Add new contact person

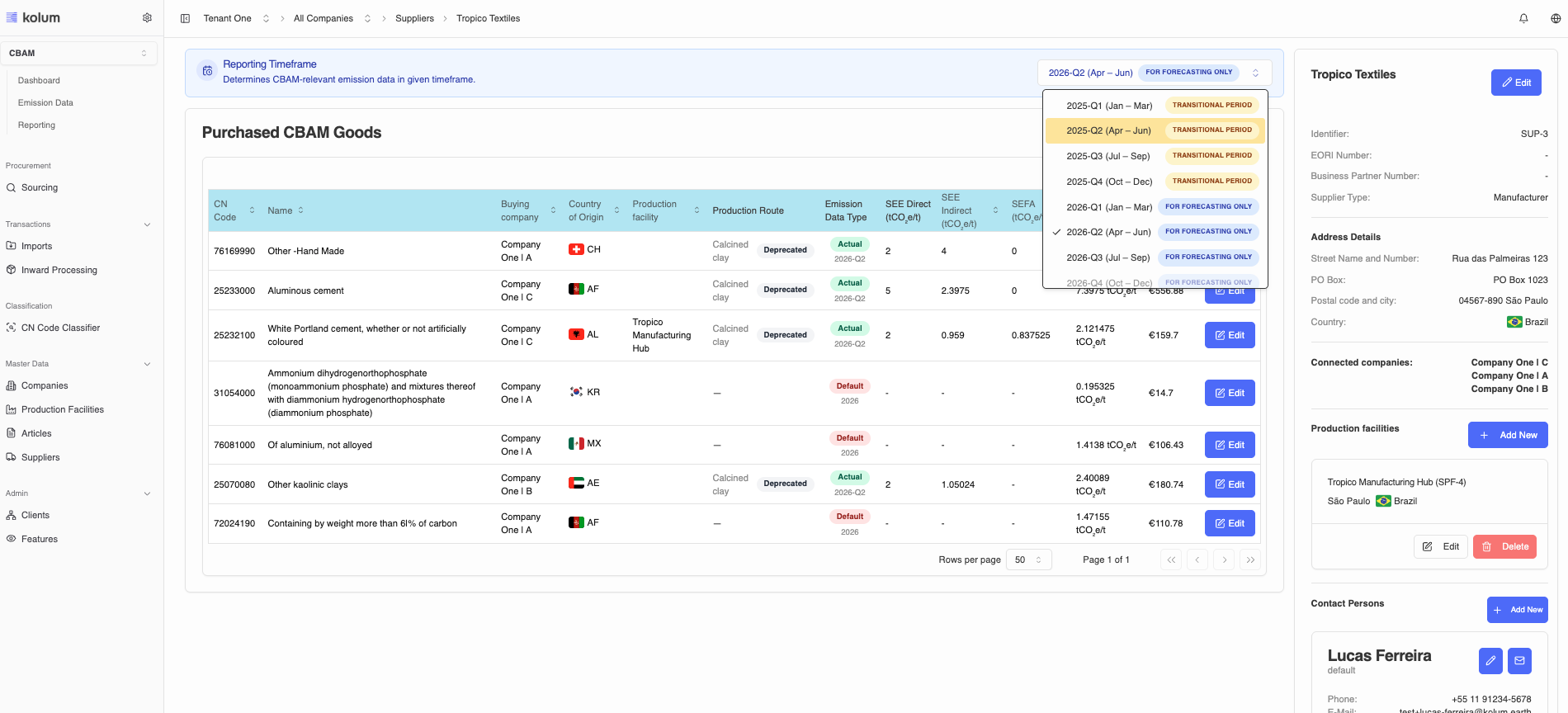pos(1517,610)
